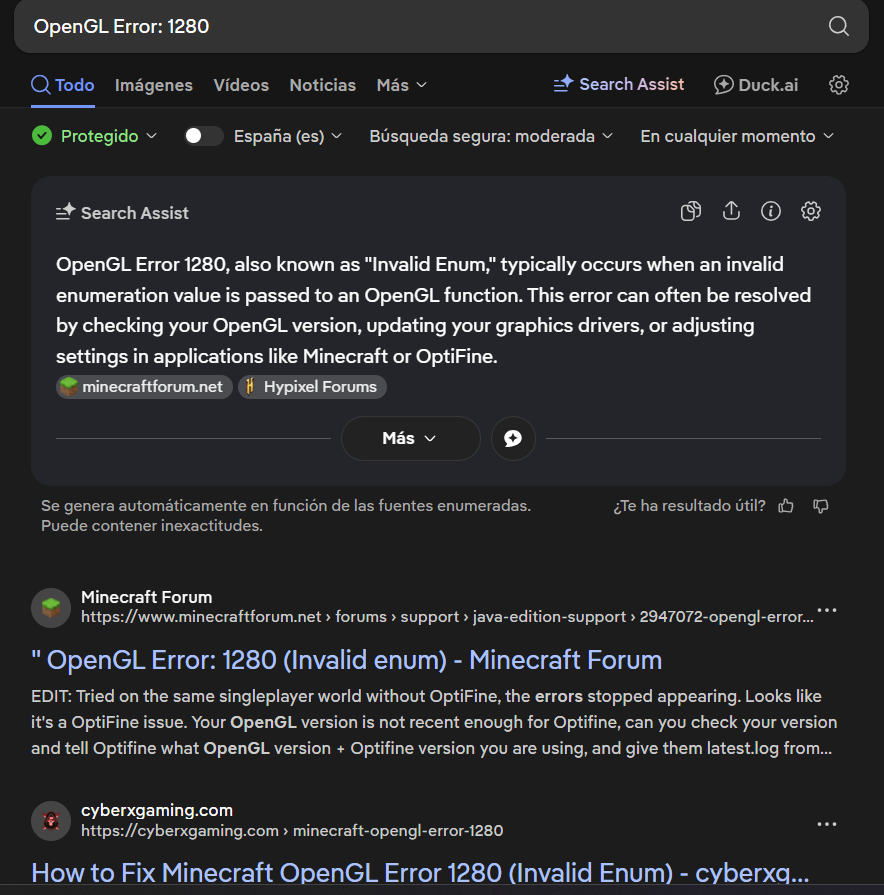The width and height of the screenshot is (884, 895).
Task: Toggle the España region switch
Action: (x=204, y=136)
